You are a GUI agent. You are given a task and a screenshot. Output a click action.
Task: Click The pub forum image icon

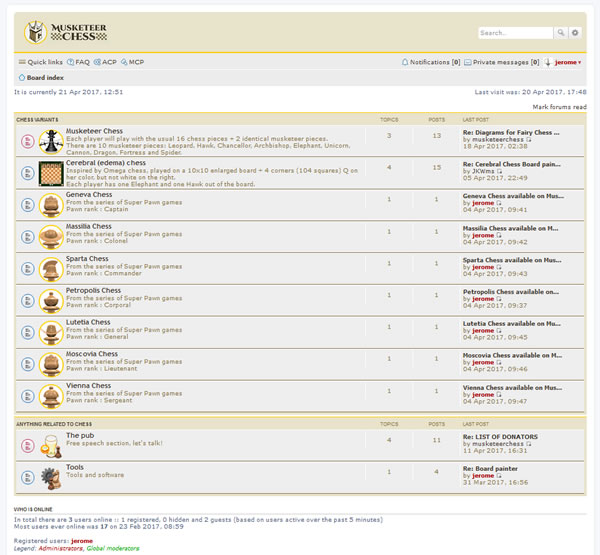tap(50, 445)
